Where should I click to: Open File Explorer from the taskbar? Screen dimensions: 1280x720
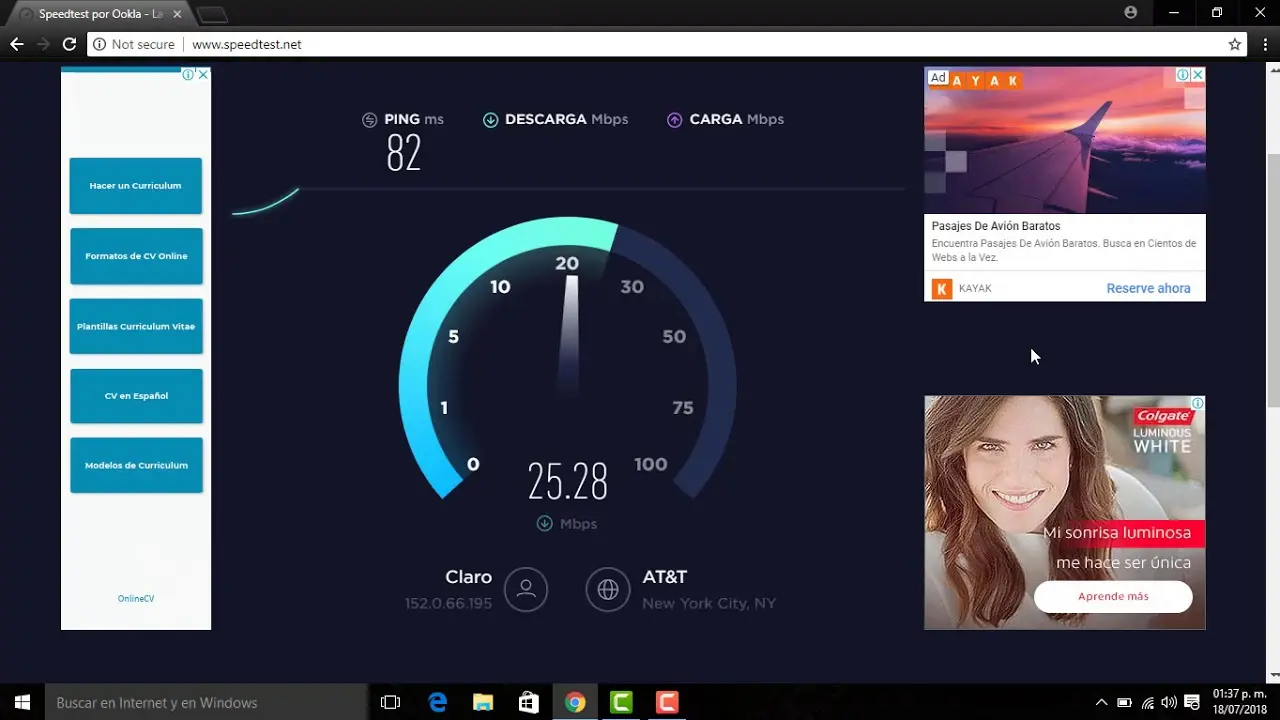point(483,702)
